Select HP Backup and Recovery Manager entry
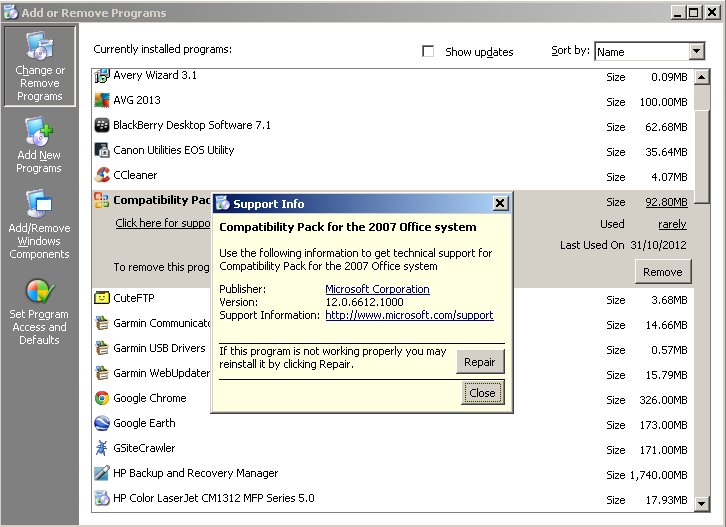 point(196,473)
